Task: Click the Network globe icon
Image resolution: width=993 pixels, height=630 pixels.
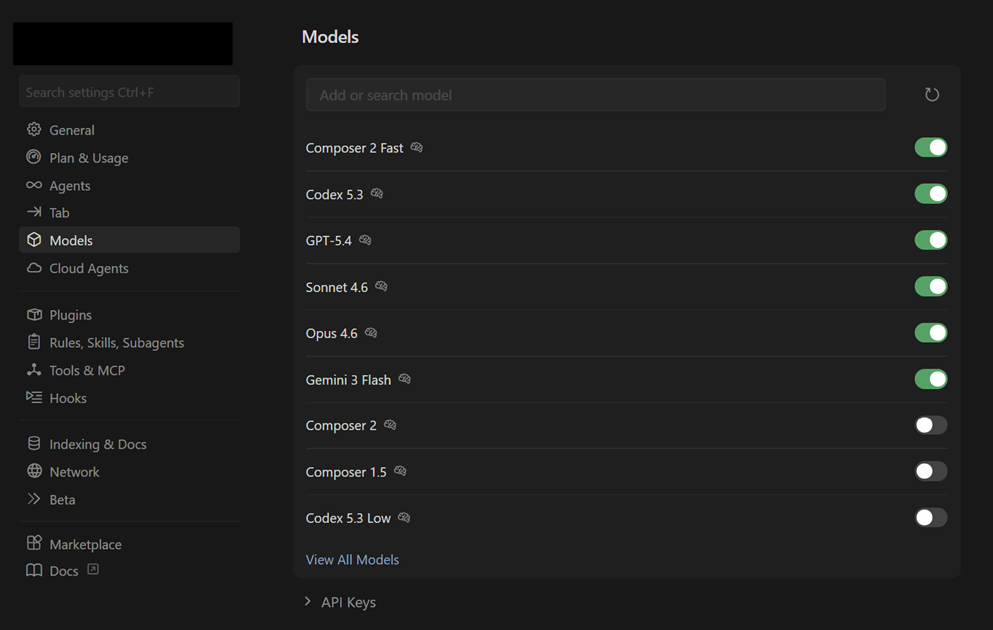Action: click(34, 471)
